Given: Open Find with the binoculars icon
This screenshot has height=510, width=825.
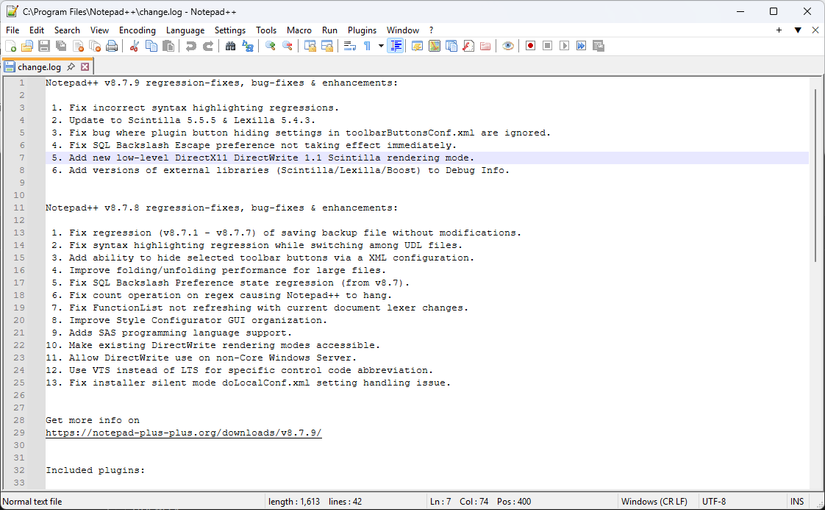Looking at the screenshot, I should [x=231, y=46].
